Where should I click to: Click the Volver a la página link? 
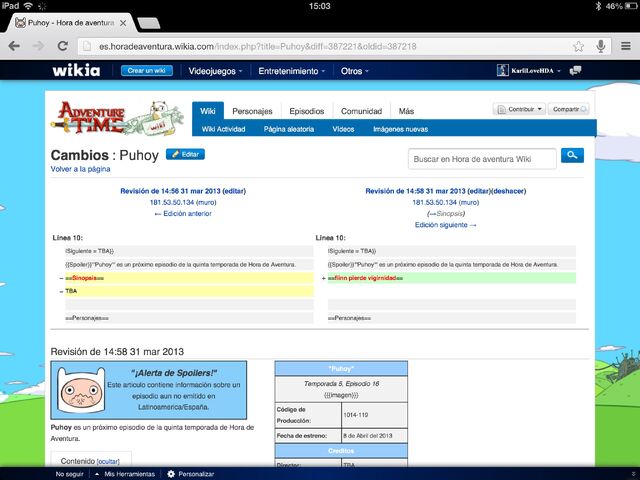[x=80, y=169]
